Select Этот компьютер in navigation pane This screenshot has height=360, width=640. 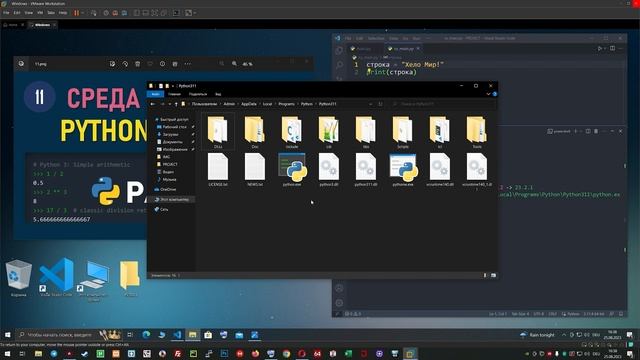(x=171, y=200)
